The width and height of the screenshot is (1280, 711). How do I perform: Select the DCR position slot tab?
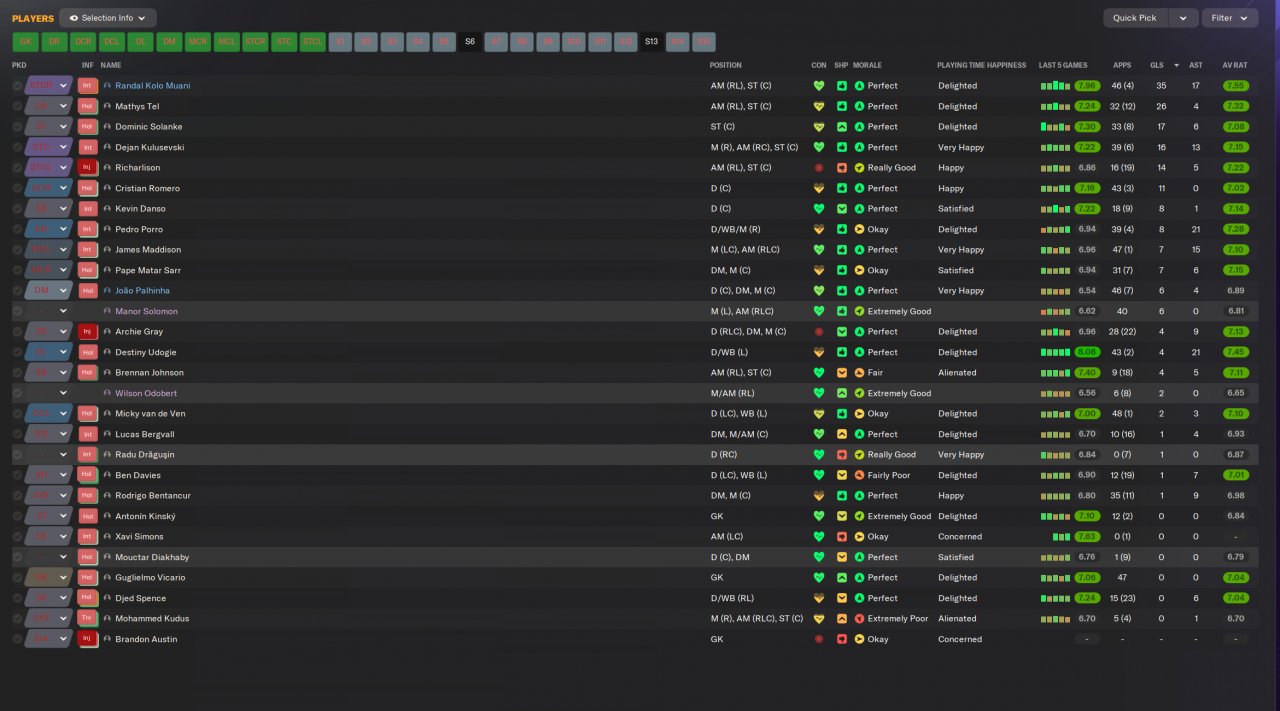83,42
